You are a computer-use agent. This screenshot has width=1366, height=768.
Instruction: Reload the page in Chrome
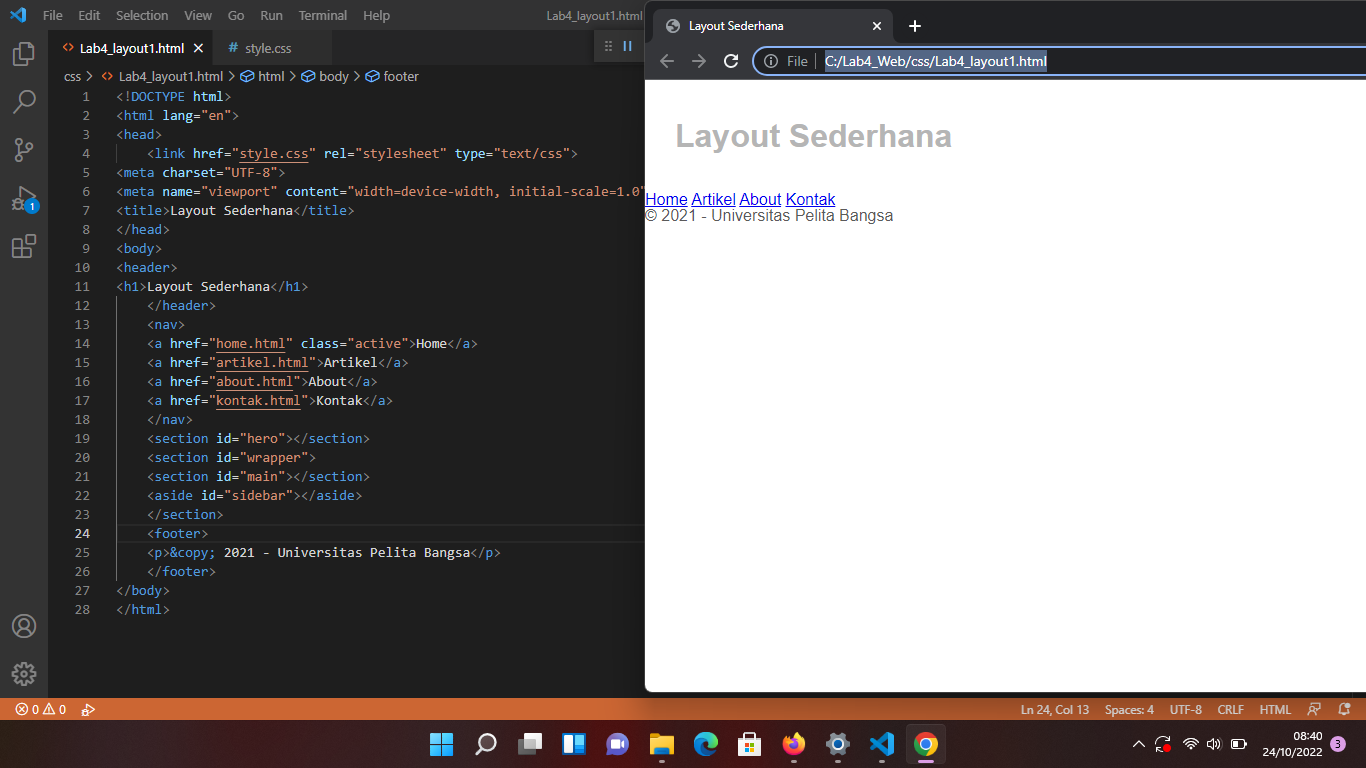[x=731, y=60]
